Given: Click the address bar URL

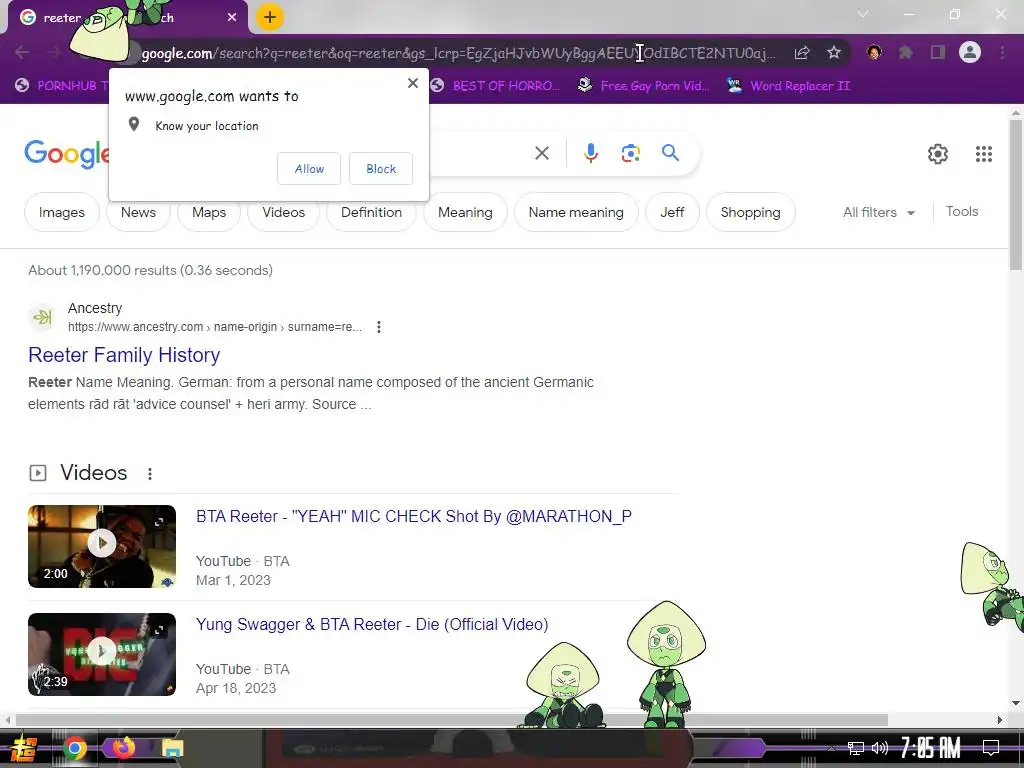Looking at the screenshot, I should point(458,53).
